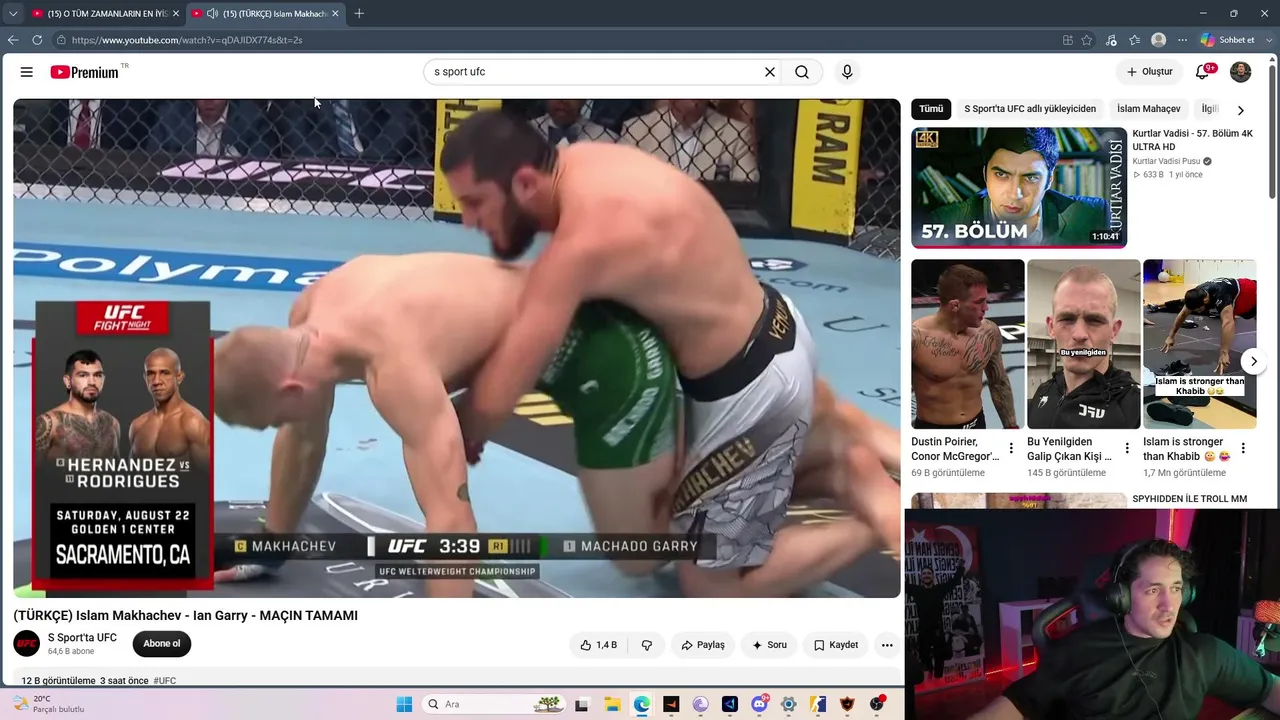Open Windows Start menu

pyautogui.click(x=404, y=704)
